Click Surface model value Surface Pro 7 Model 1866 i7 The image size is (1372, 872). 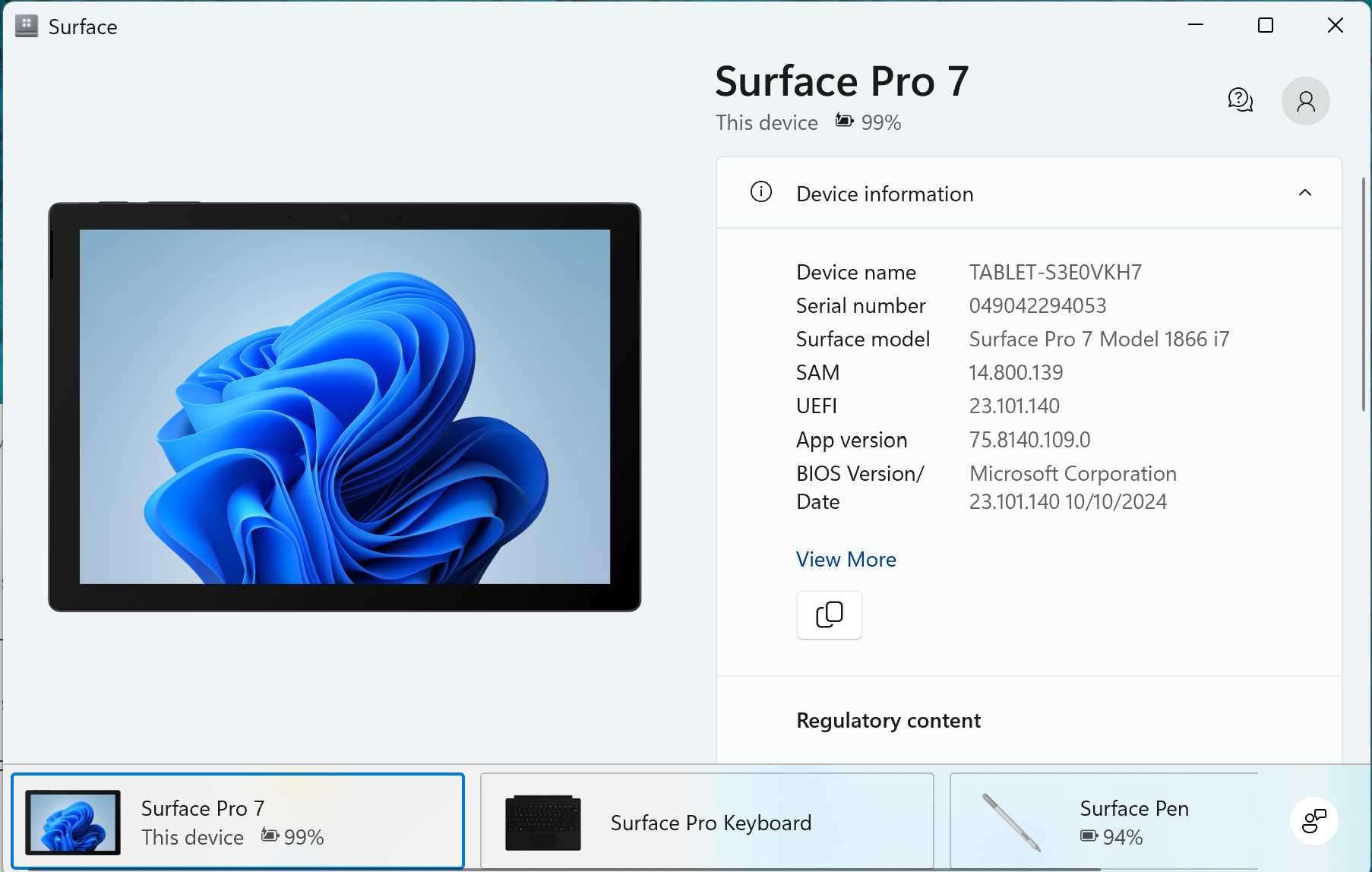coord(1099,340)
